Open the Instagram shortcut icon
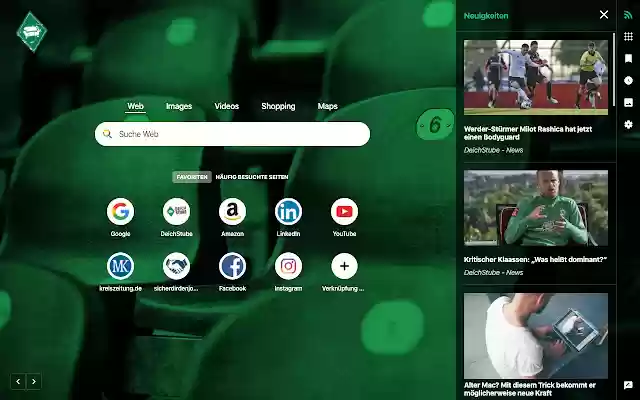Viewport: 640px width, 400px height. [x=288, y=266]
